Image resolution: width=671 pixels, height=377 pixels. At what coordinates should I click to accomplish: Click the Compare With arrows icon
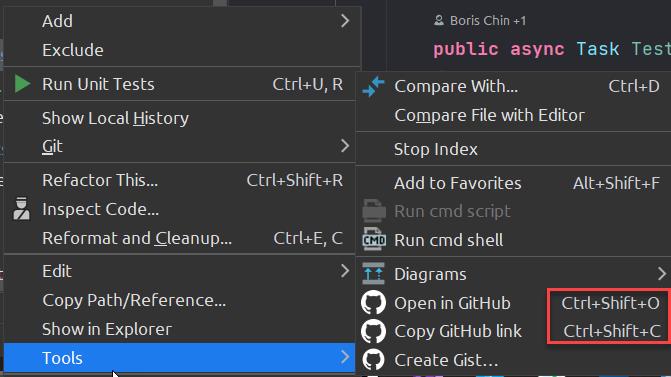[373, 86]
